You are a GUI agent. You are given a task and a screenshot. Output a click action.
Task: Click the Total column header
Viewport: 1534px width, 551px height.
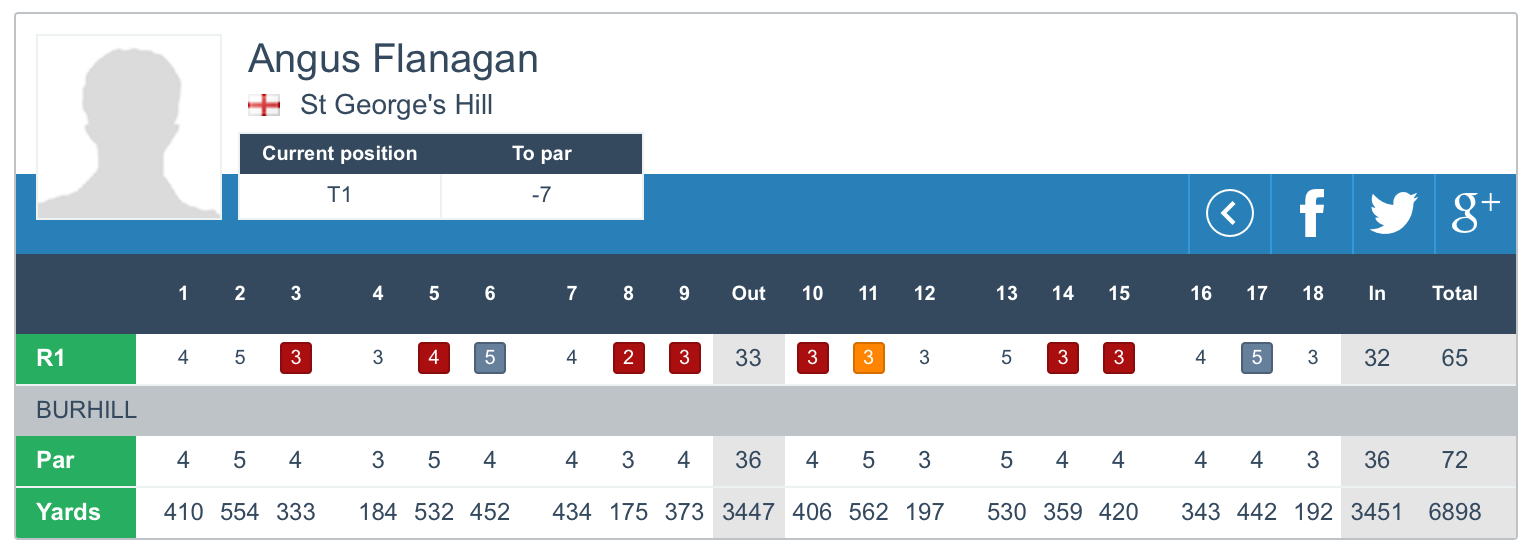pyautogui.click(x=1454, y=293)
